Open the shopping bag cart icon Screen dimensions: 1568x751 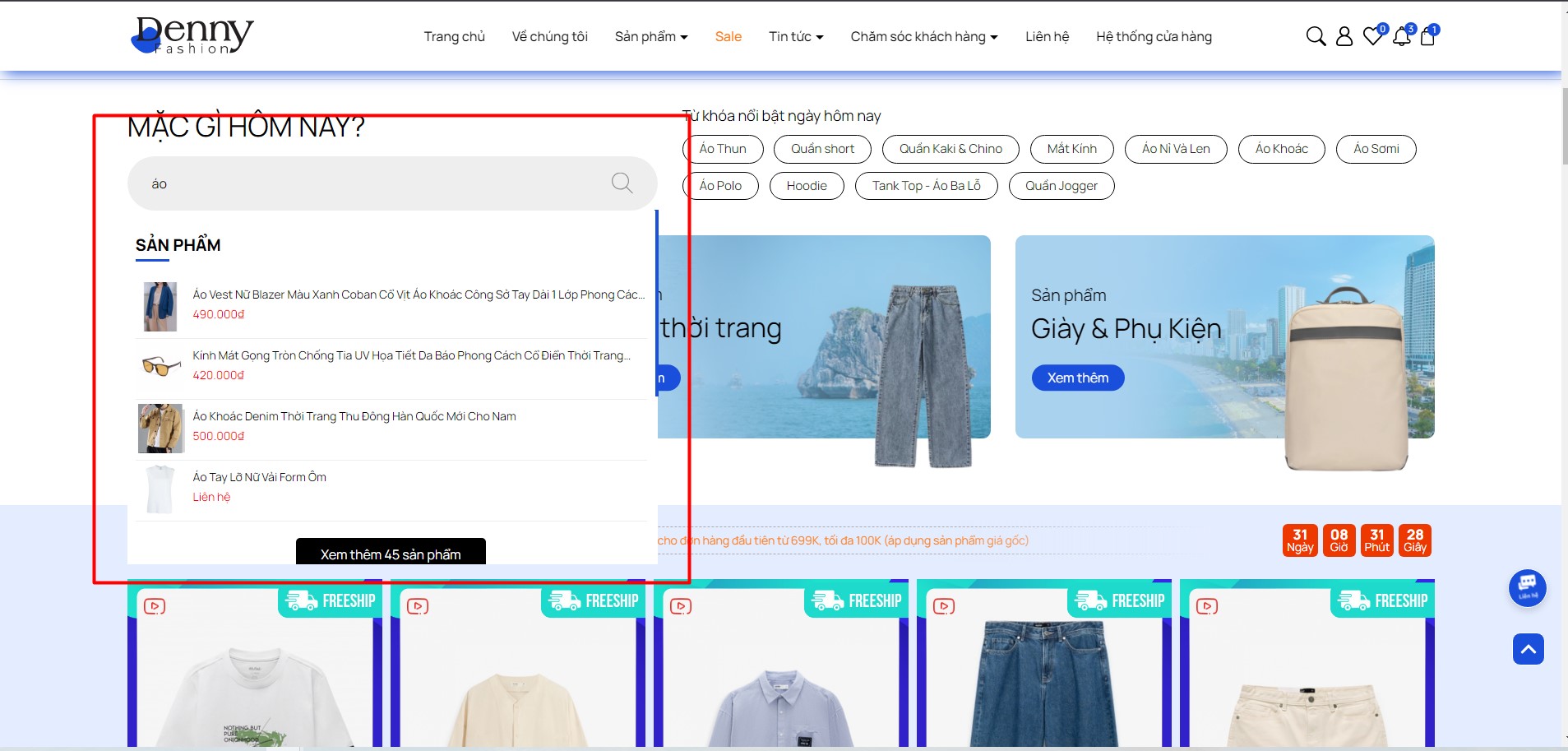pyautogui.click(x=1428, y=36)
